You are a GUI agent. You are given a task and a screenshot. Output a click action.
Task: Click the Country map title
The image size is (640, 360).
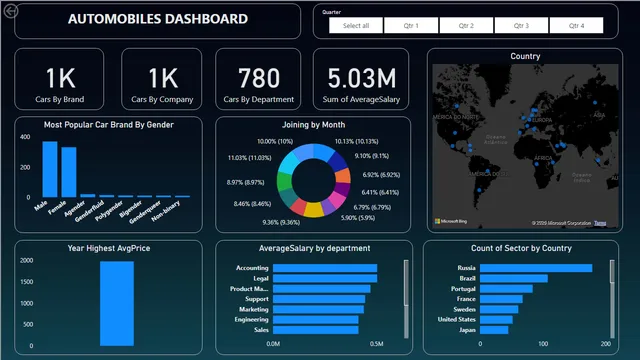525,56
